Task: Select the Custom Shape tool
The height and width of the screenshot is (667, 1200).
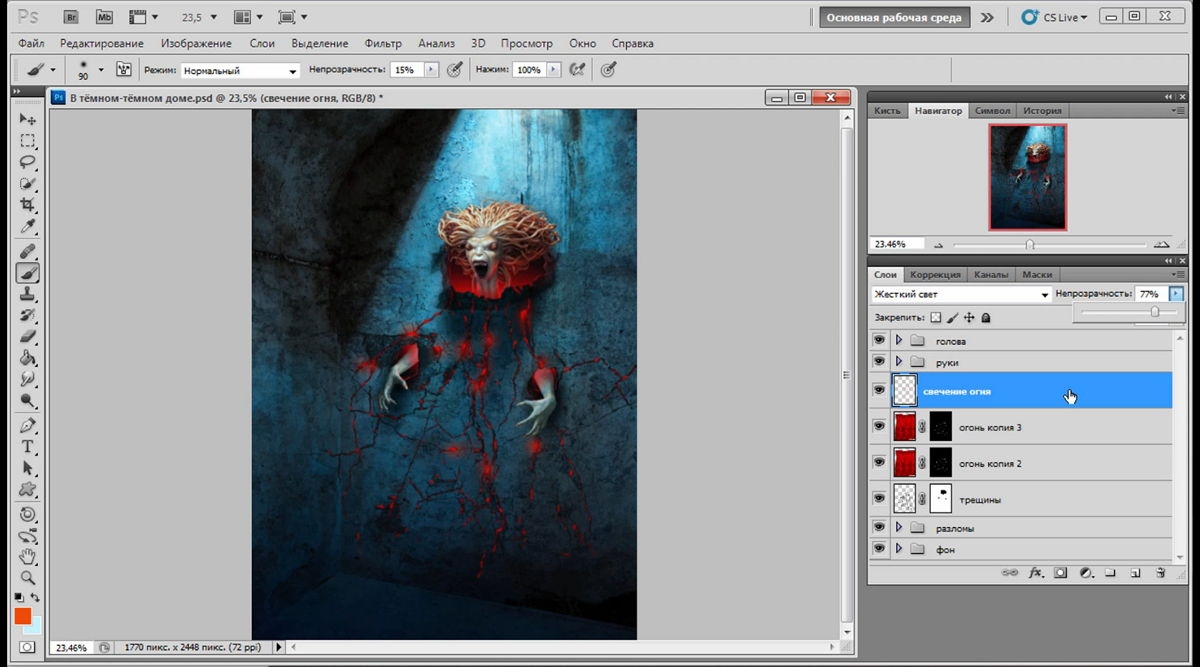Action: point(28,489)
